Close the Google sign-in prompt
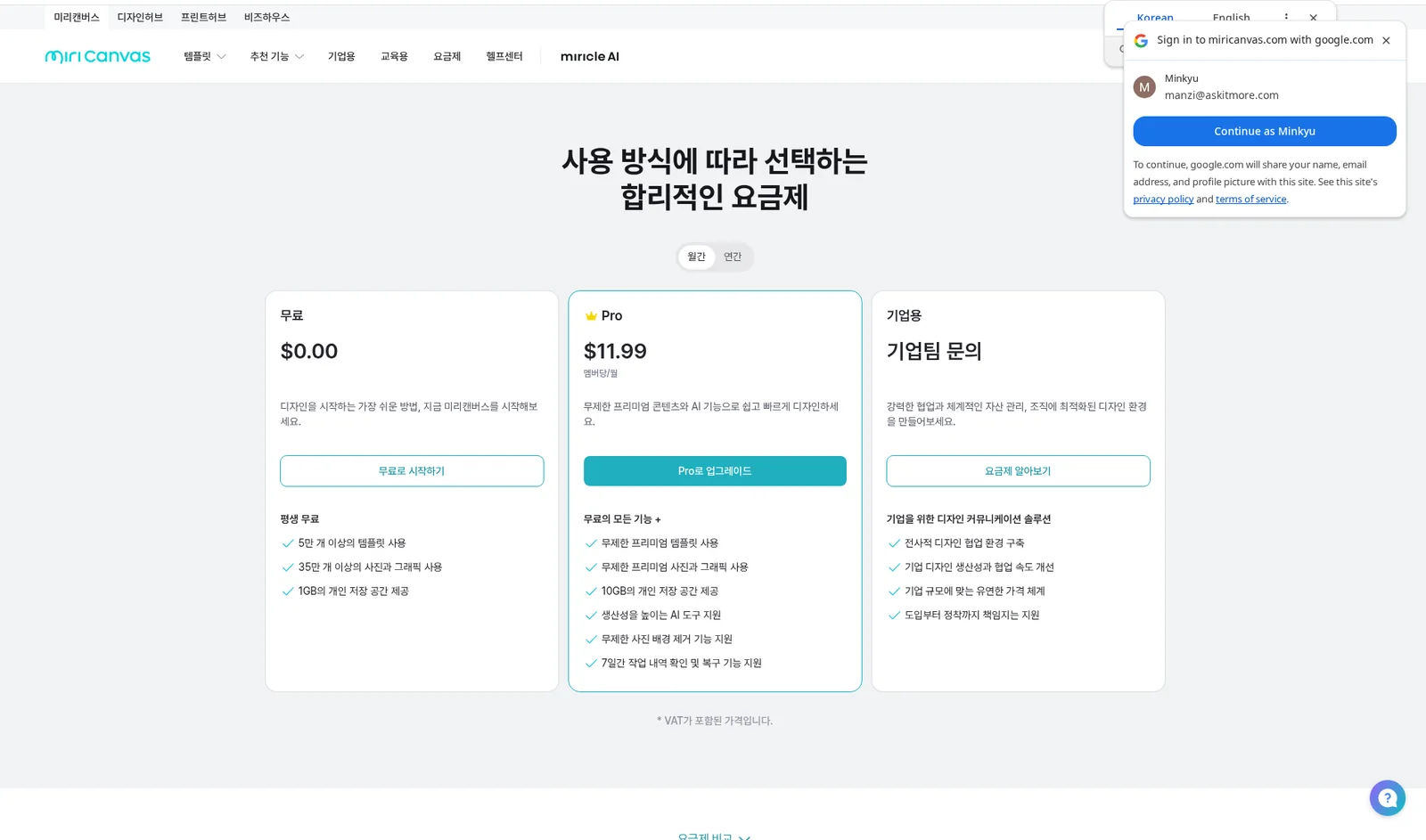Image resolution: width=1426 pixels, height=840 pixels. (1386, 40)
